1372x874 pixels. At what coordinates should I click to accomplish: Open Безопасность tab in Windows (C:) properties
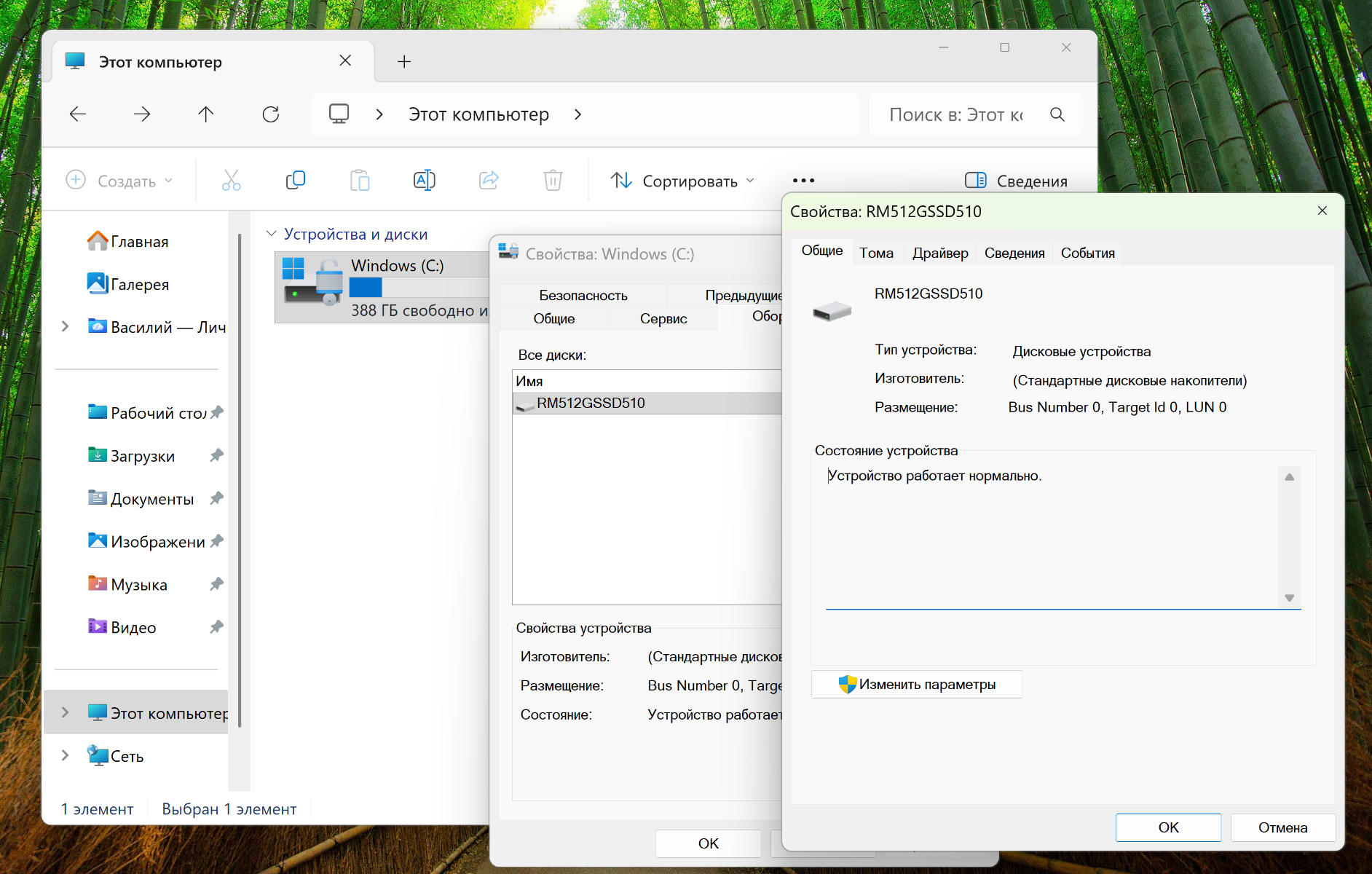(583, 295)
